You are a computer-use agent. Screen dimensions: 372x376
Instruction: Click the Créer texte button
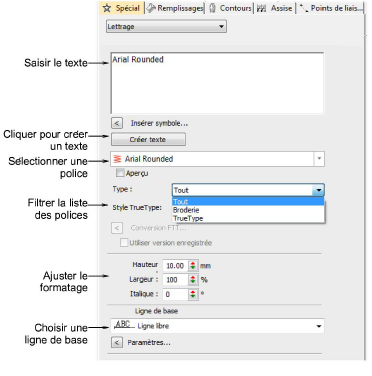click(148, 139)
